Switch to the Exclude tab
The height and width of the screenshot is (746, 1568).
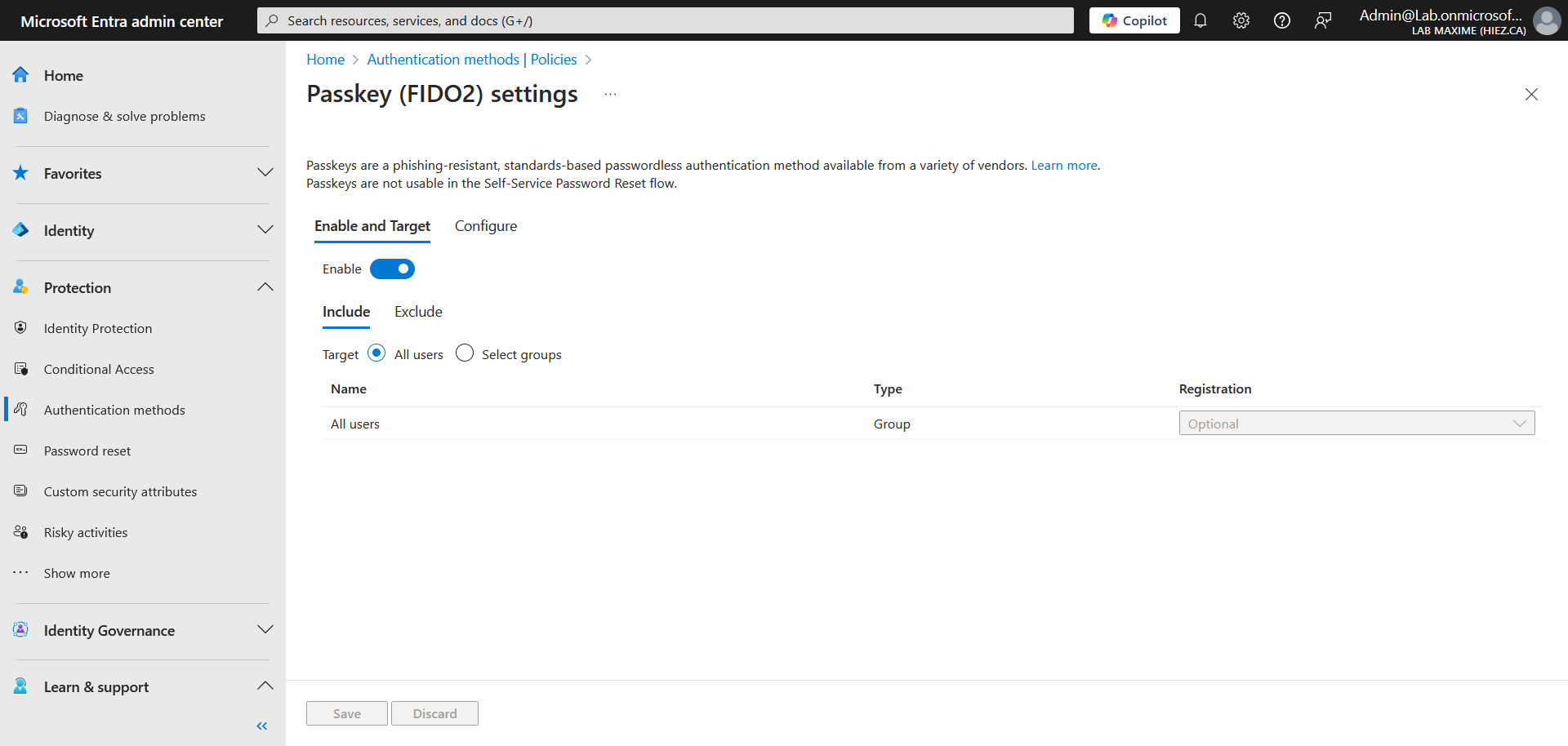click(x=418, y=312)
